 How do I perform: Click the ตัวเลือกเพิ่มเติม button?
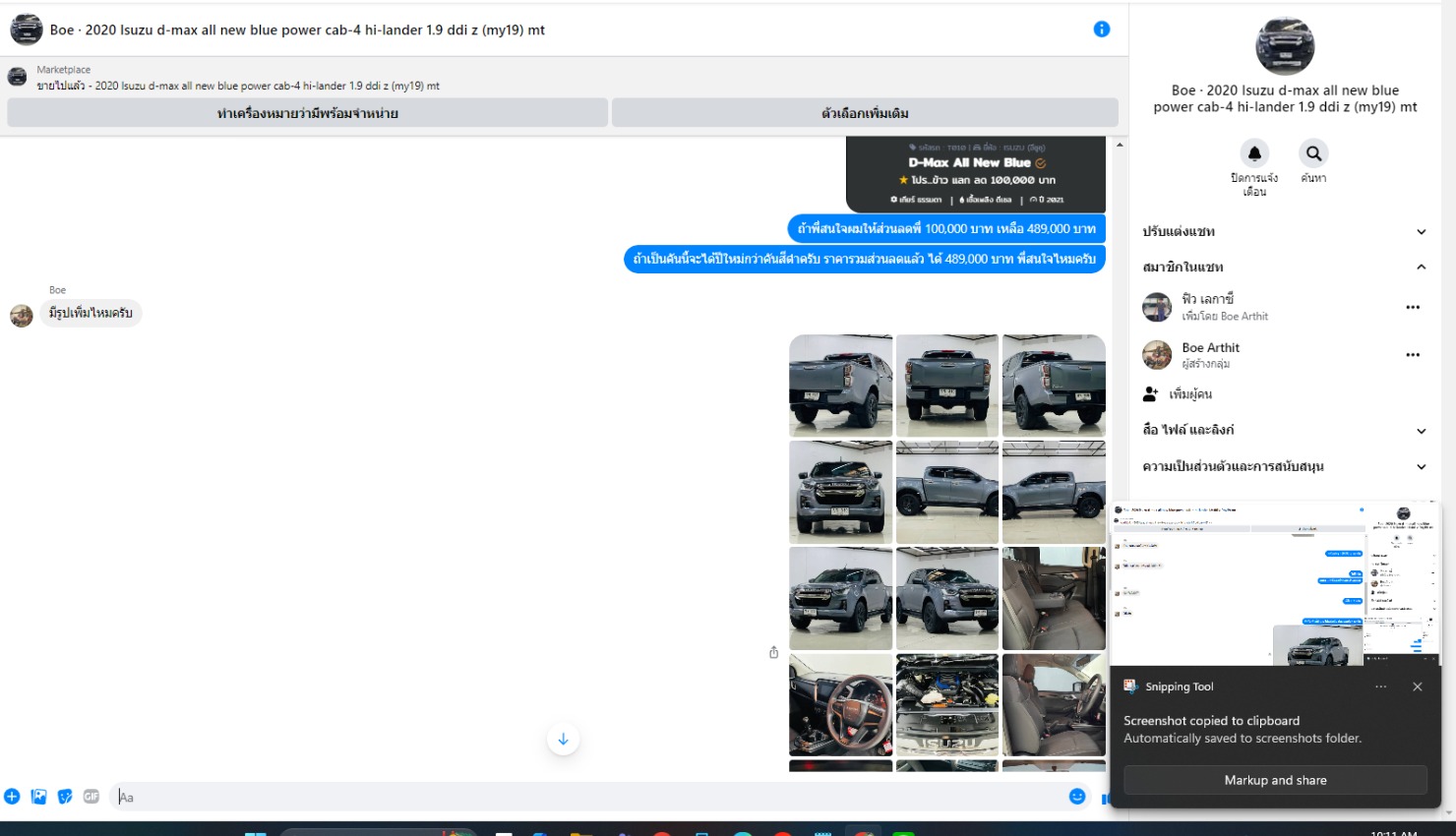coord(865,113)
